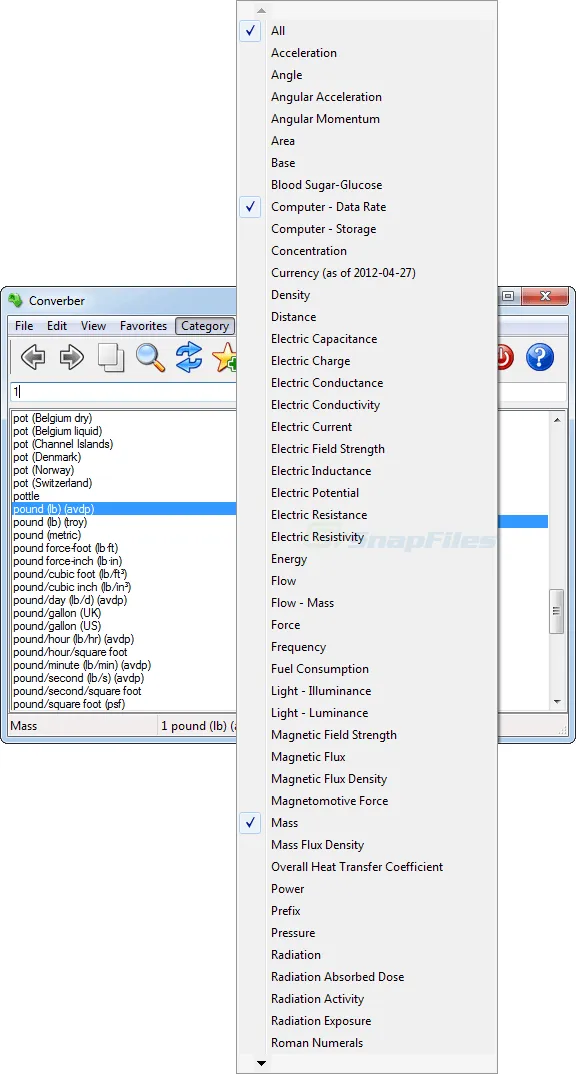This screenshot has width=576, height=1074.
Task: Select Computer - Storage category
Action: pyautogui.click(x=367, y=229)
